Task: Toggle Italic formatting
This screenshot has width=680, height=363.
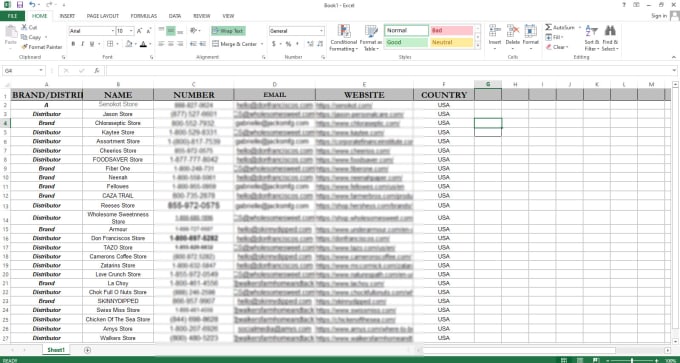Action: 82,44
